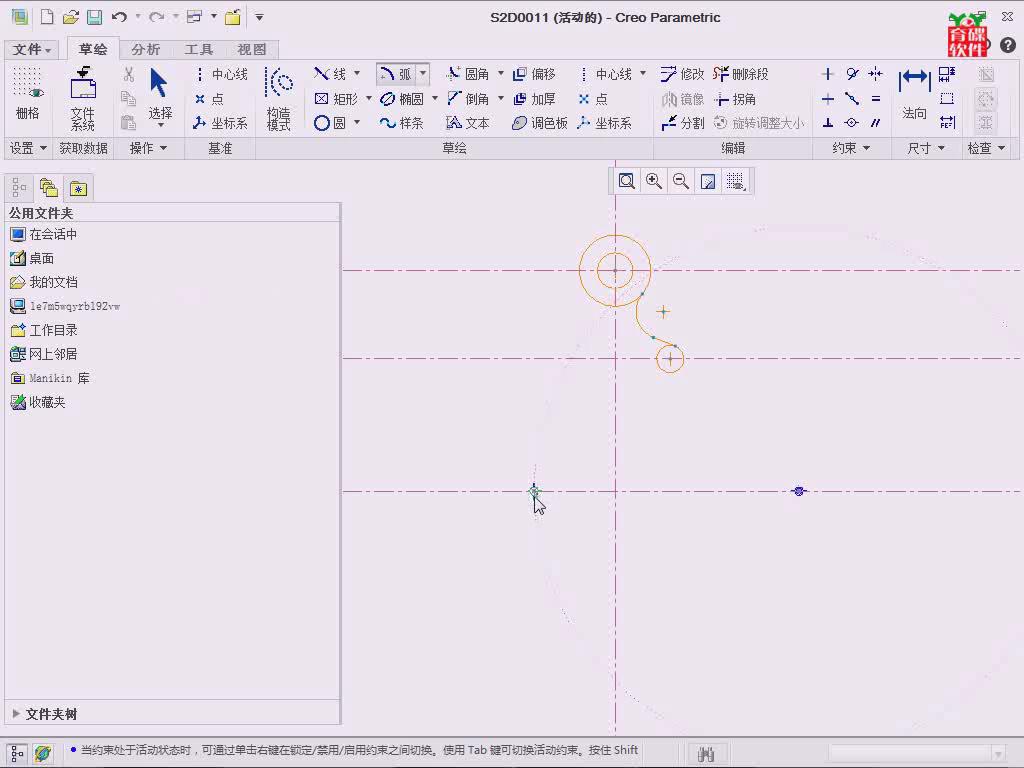Pick the Spline (样条) tool
This screenshot has width=1024, height=768.
point(402,123)
